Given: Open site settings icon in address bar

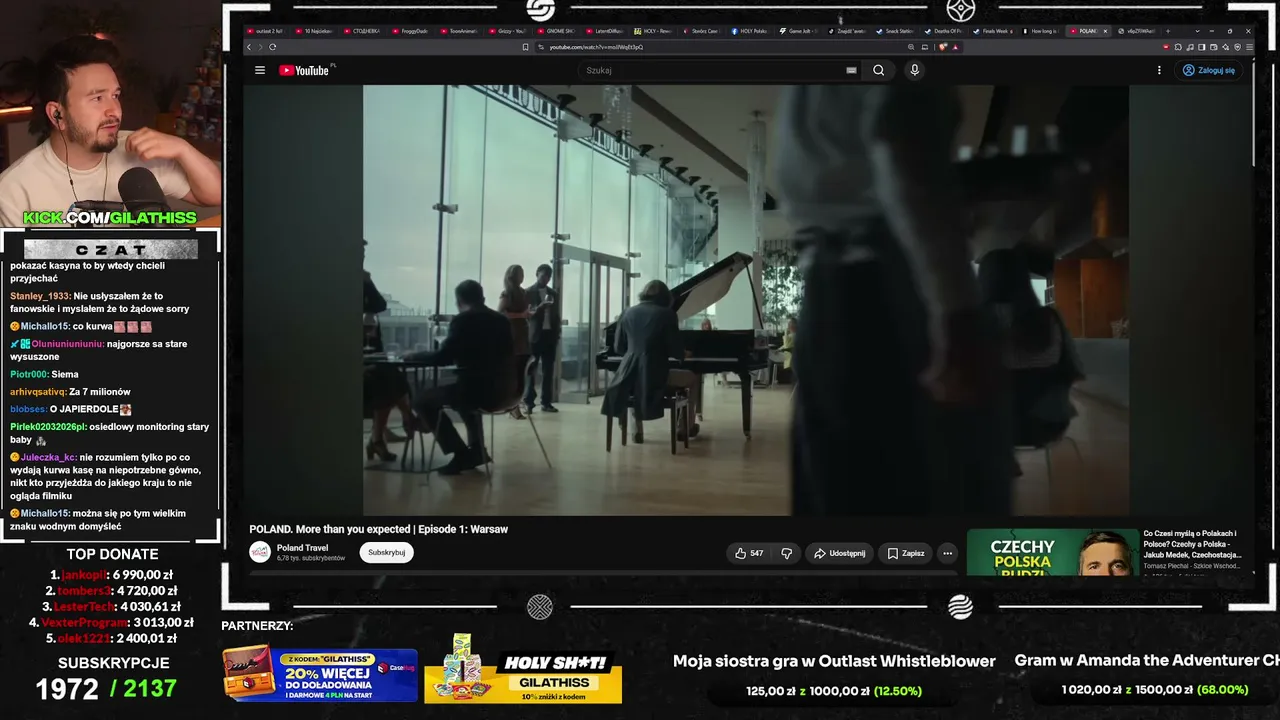Looking at the screenshot, I should (x=541, y=47).
